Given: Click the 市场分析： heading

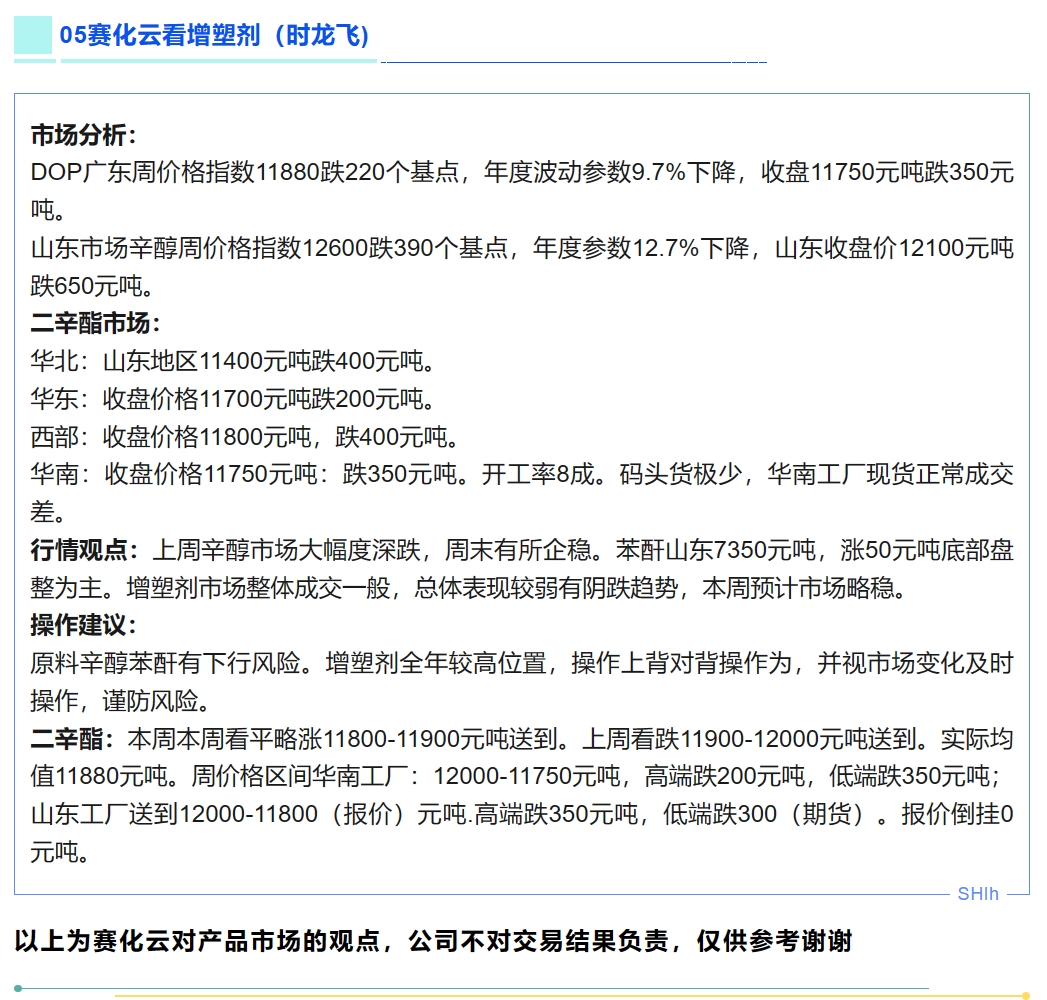Looking at the screenshot, I should pyautogui.click(x=83, y=135).
